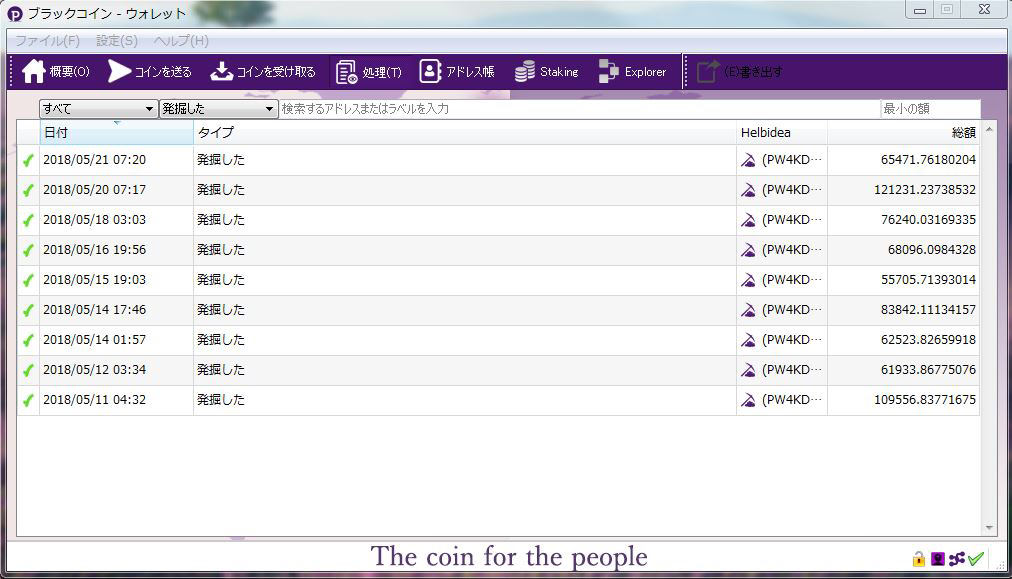The height and width of the screenshot is (579, 1012).
Task: Click (PW4KD address in 2018/05/18 03:03 row
Action: pos(791,219)
